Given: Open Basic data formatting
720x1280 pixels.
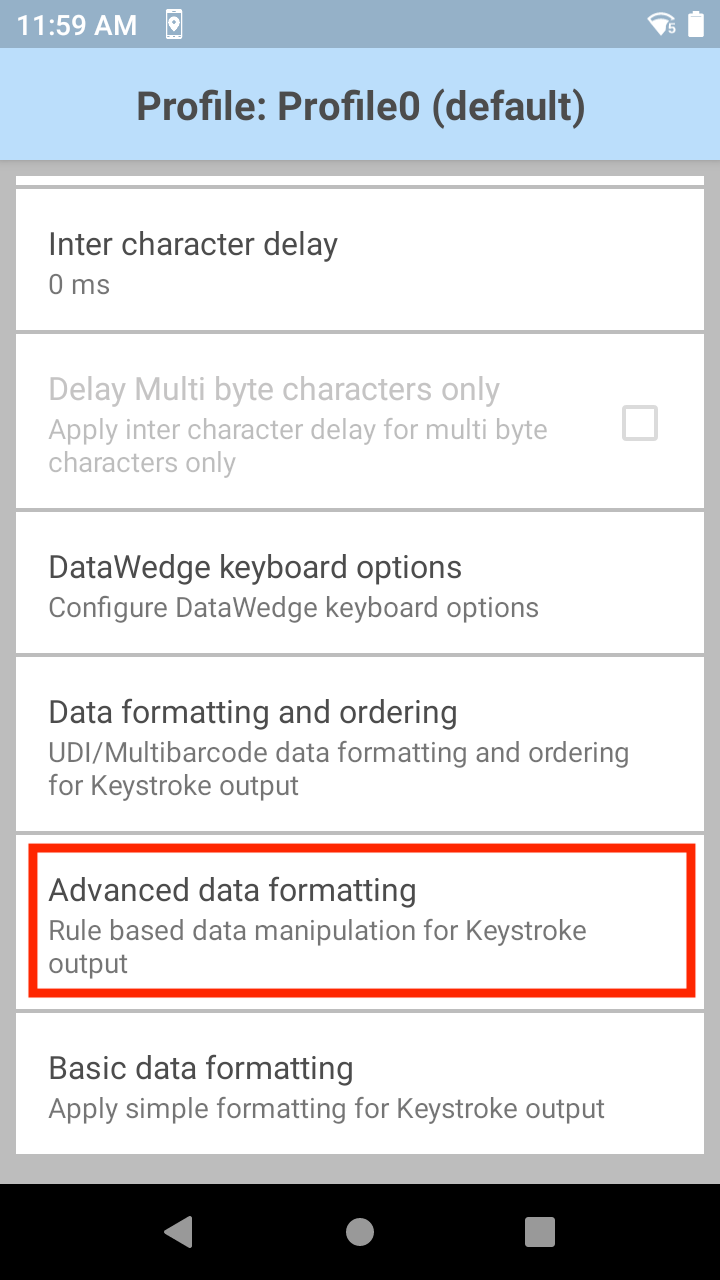Looking at the screenshot, I should pos(360,1084).
